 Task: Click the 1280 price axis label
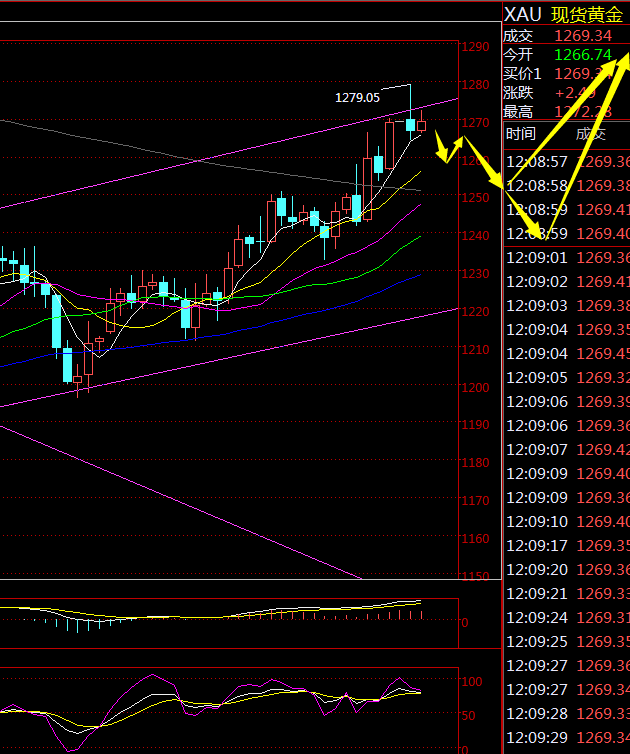[x=476, y=85]
